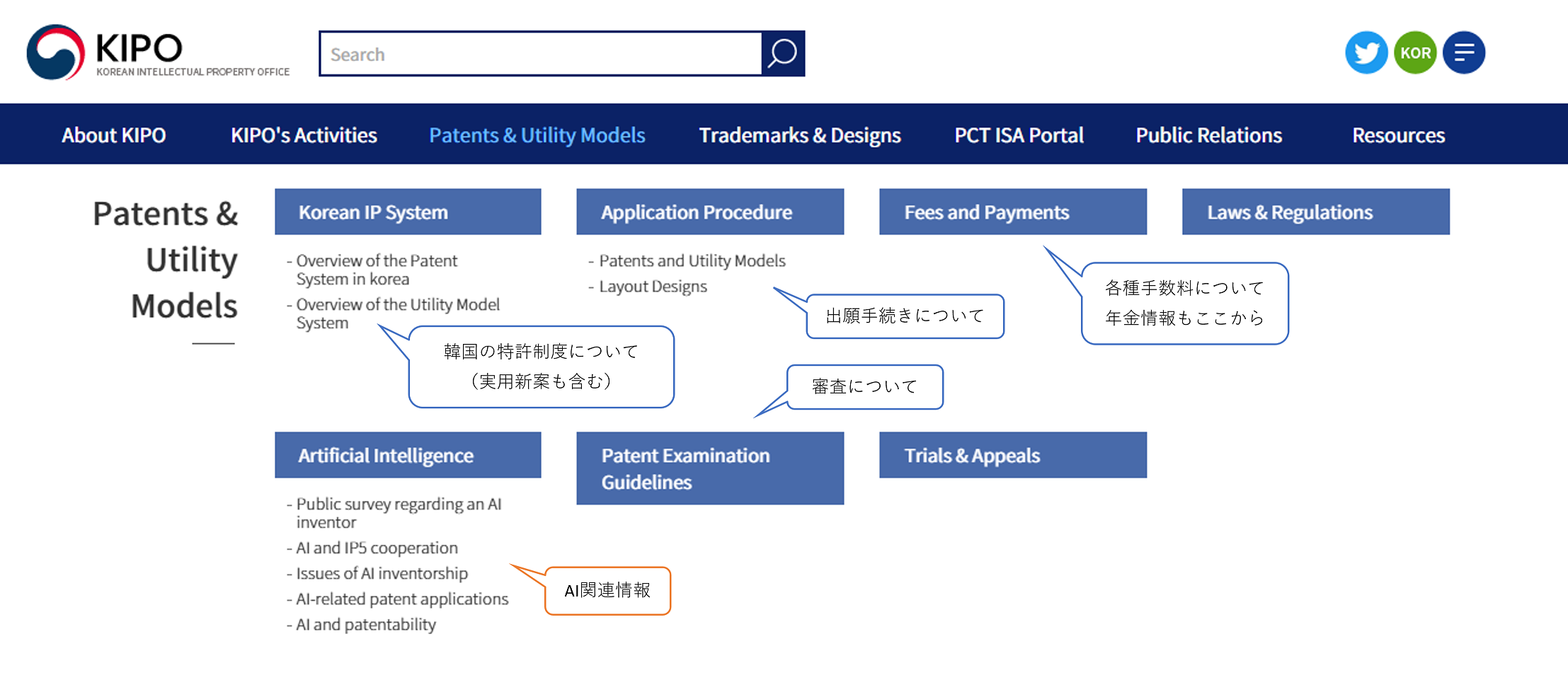This screenshot has width=1568, height=680.
Task: Click the Patent Examination Guidelines button
Action: pos(709,468)
